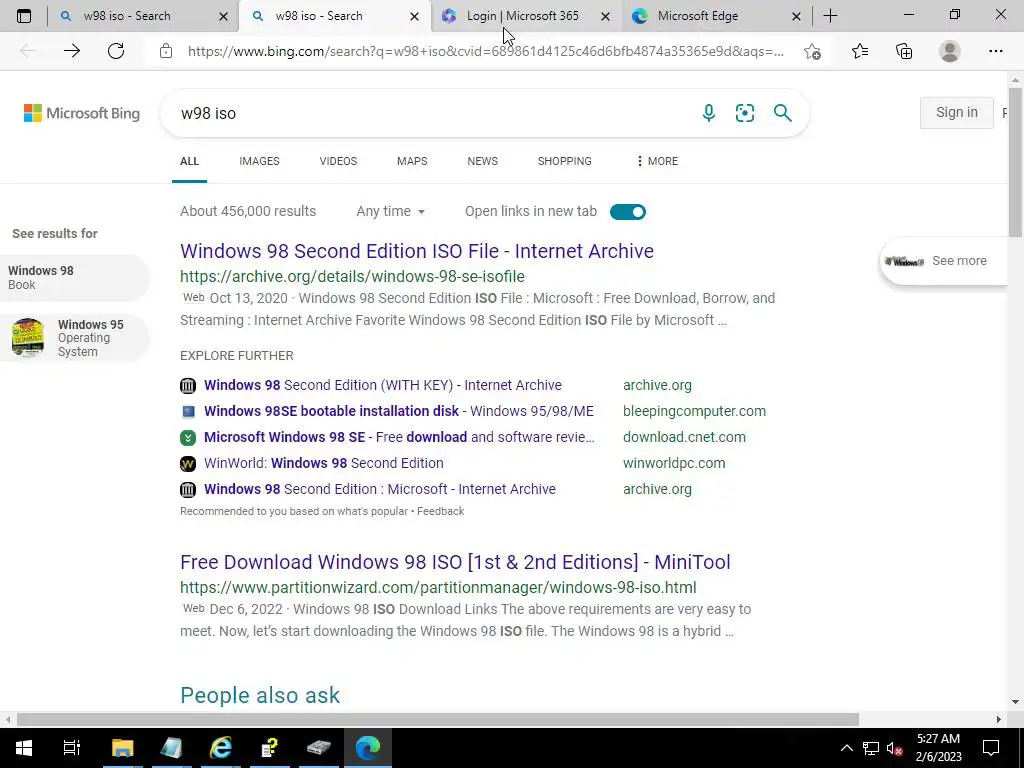The height and width of the screenshot is (768, 1024).
Task: Search by voice microphone icon
Action: click(709, 113)
